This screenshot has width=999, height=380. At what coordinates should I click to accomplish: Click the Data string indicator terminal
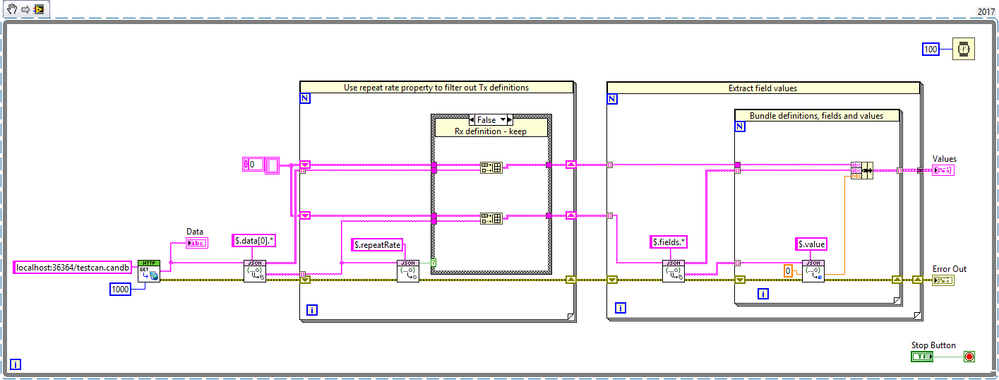click(x=197, y=242)
